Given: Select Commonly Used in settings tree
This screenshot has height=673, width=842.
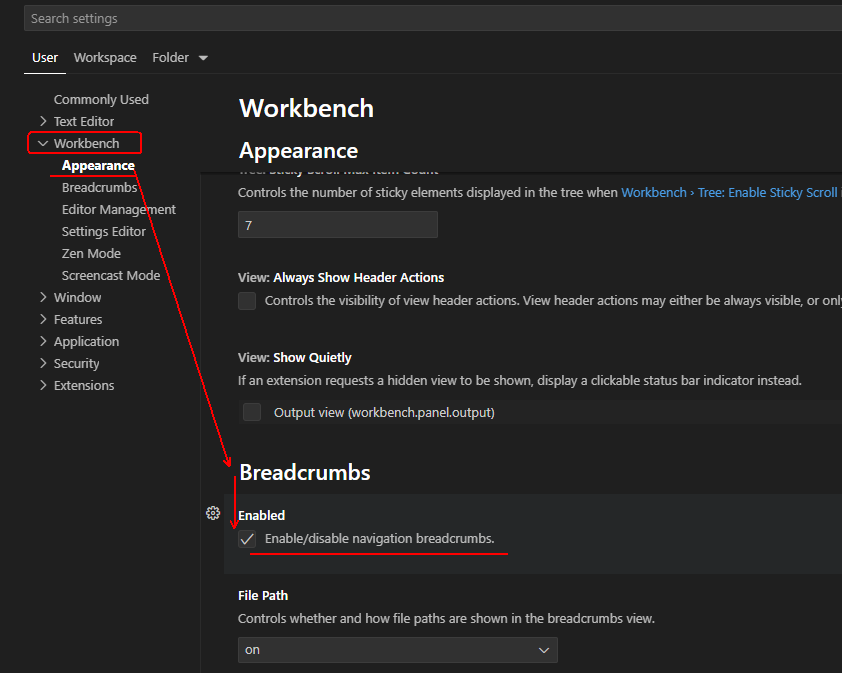Looking at the screenshot, I should [101, 99].
